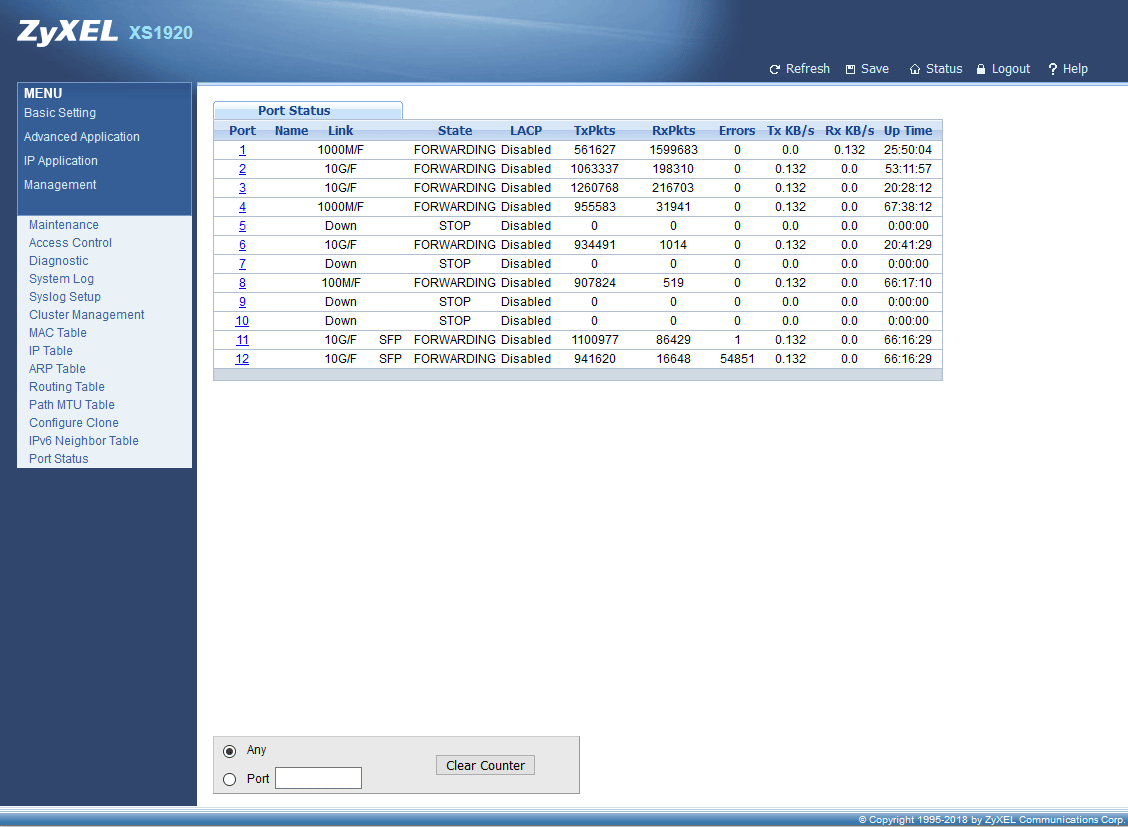Click up time value 53:11:57

coord(908,169)
